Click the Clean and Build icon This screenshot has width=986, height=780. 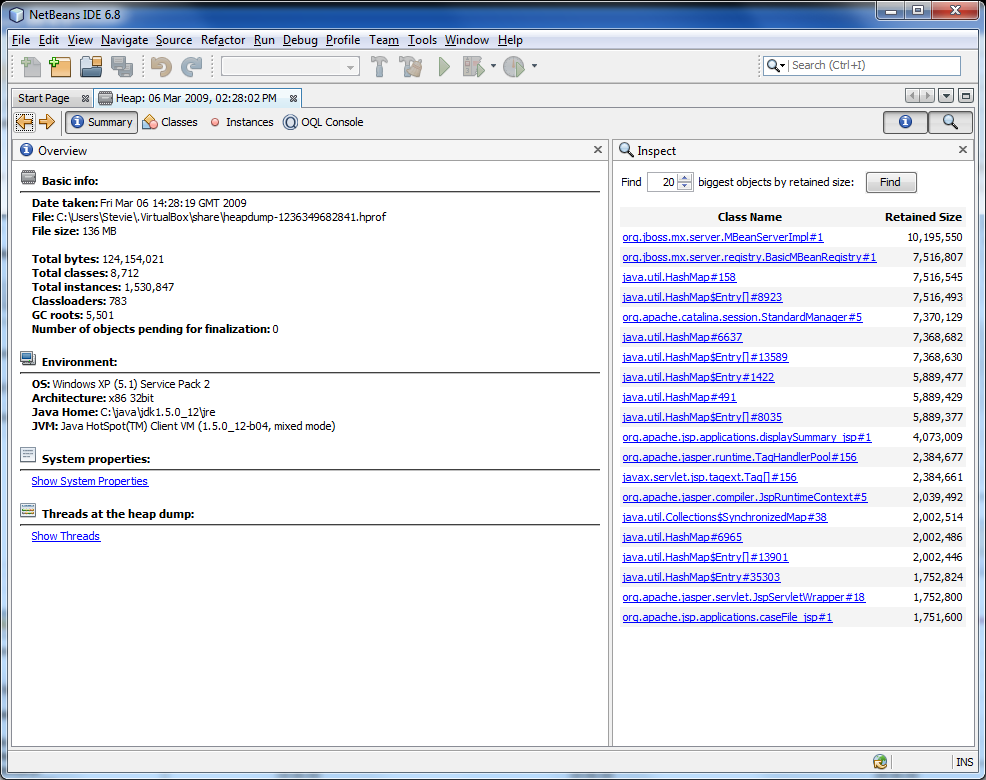411,66
